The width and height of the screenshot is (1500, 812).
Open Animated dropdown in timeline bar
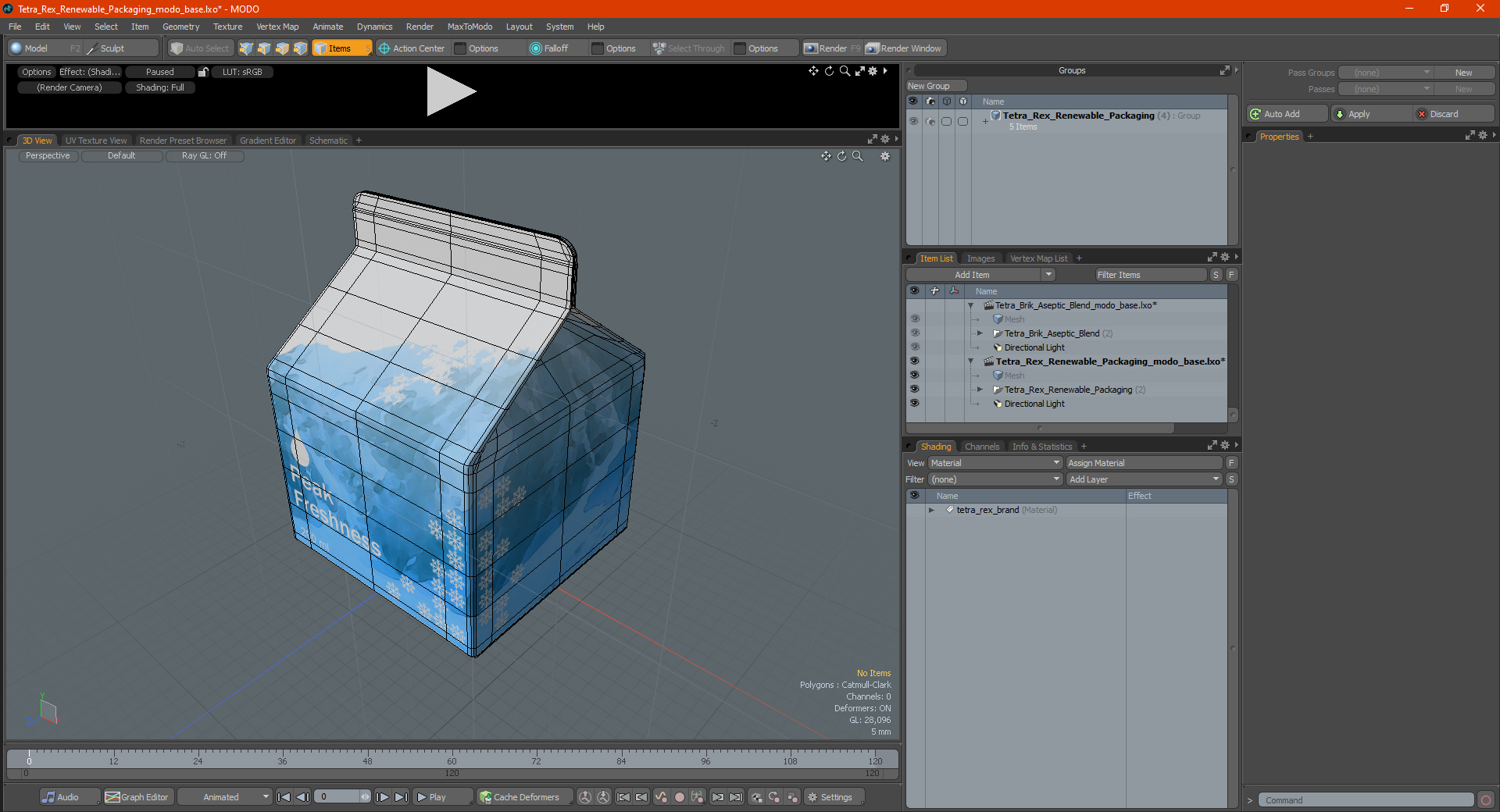click(225, 797)
